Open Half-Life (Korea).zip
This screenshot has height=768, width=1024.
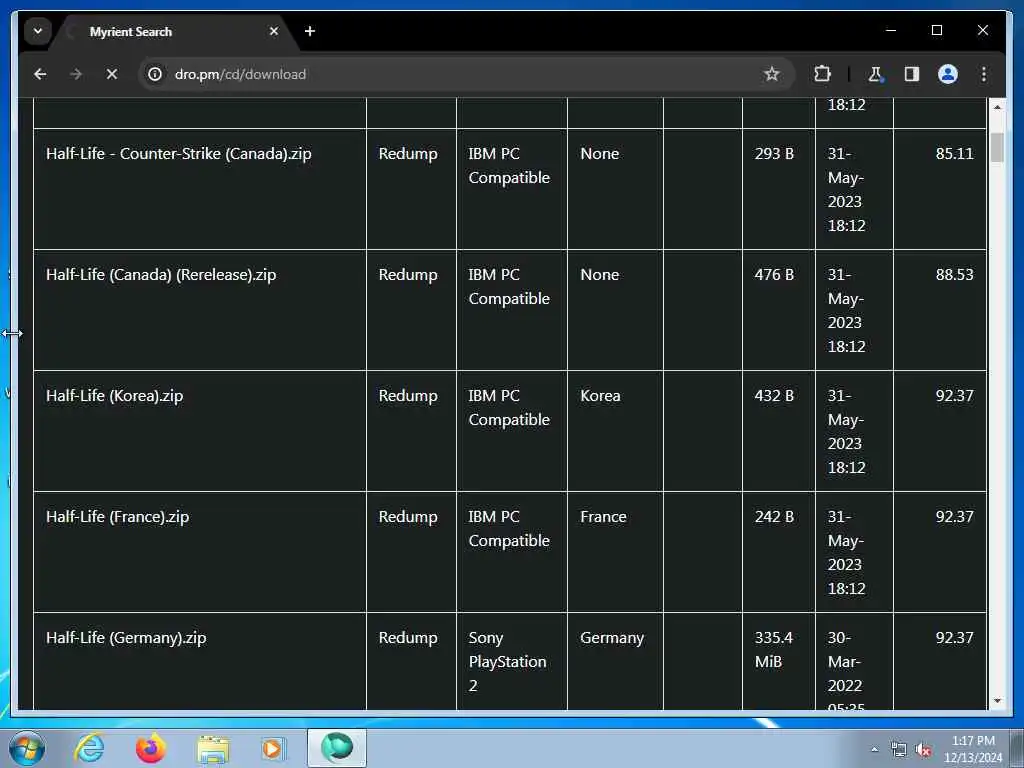(114, 396)
